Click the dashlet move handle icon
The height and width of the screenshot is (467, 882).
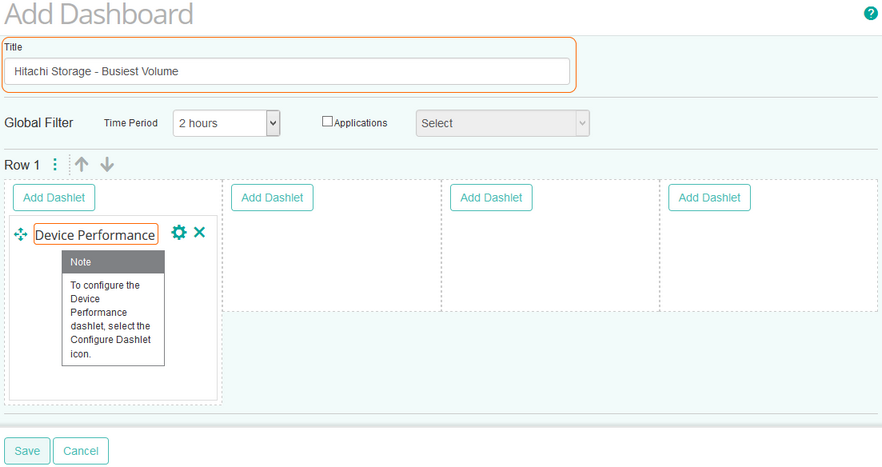pyautogui.click(x=21, y=234)
